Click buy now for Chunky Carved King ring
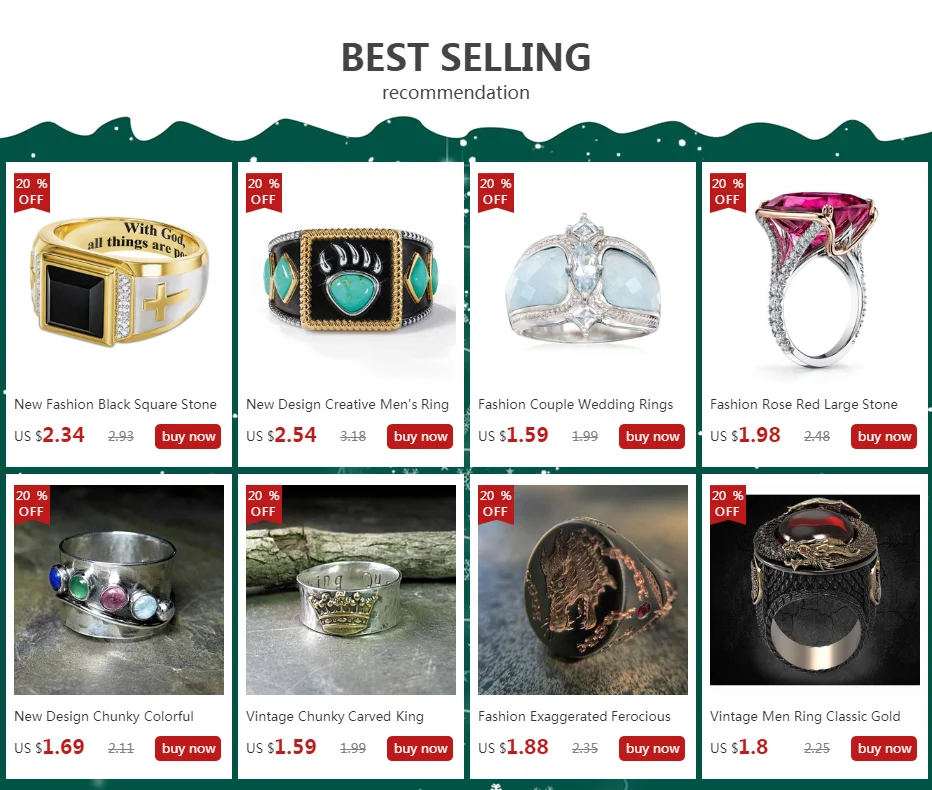The width and height of the screenshot is (932, 790). (420, 748)
